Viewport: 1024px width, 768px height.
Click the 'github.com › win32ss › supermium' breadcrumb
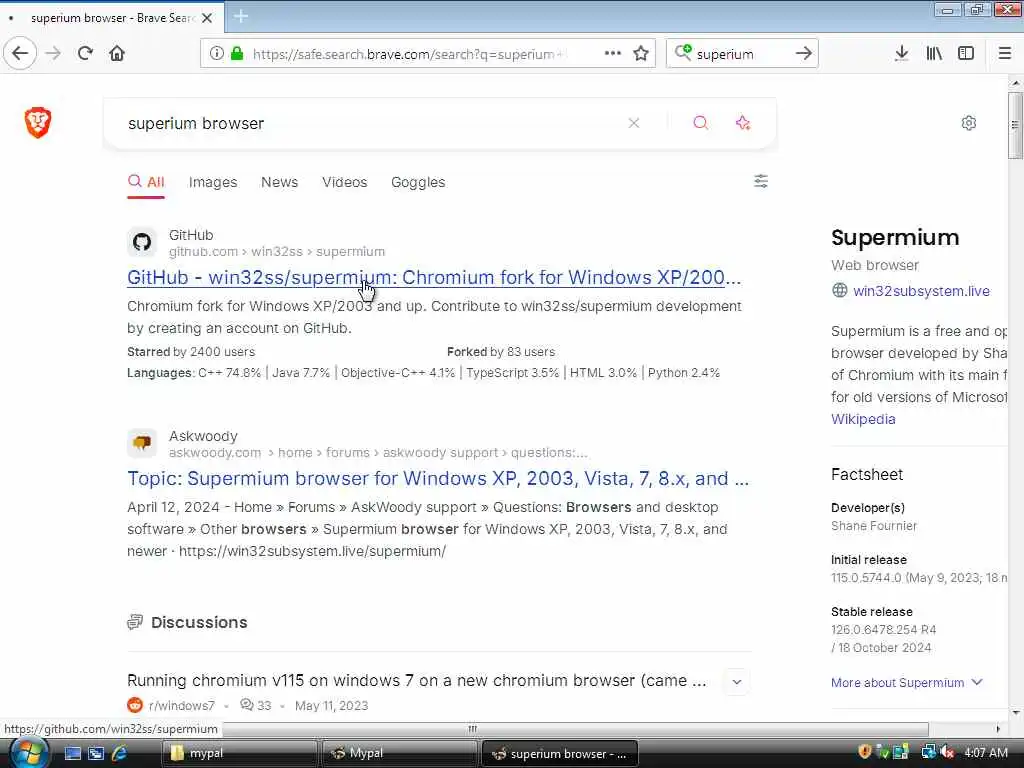277,251
